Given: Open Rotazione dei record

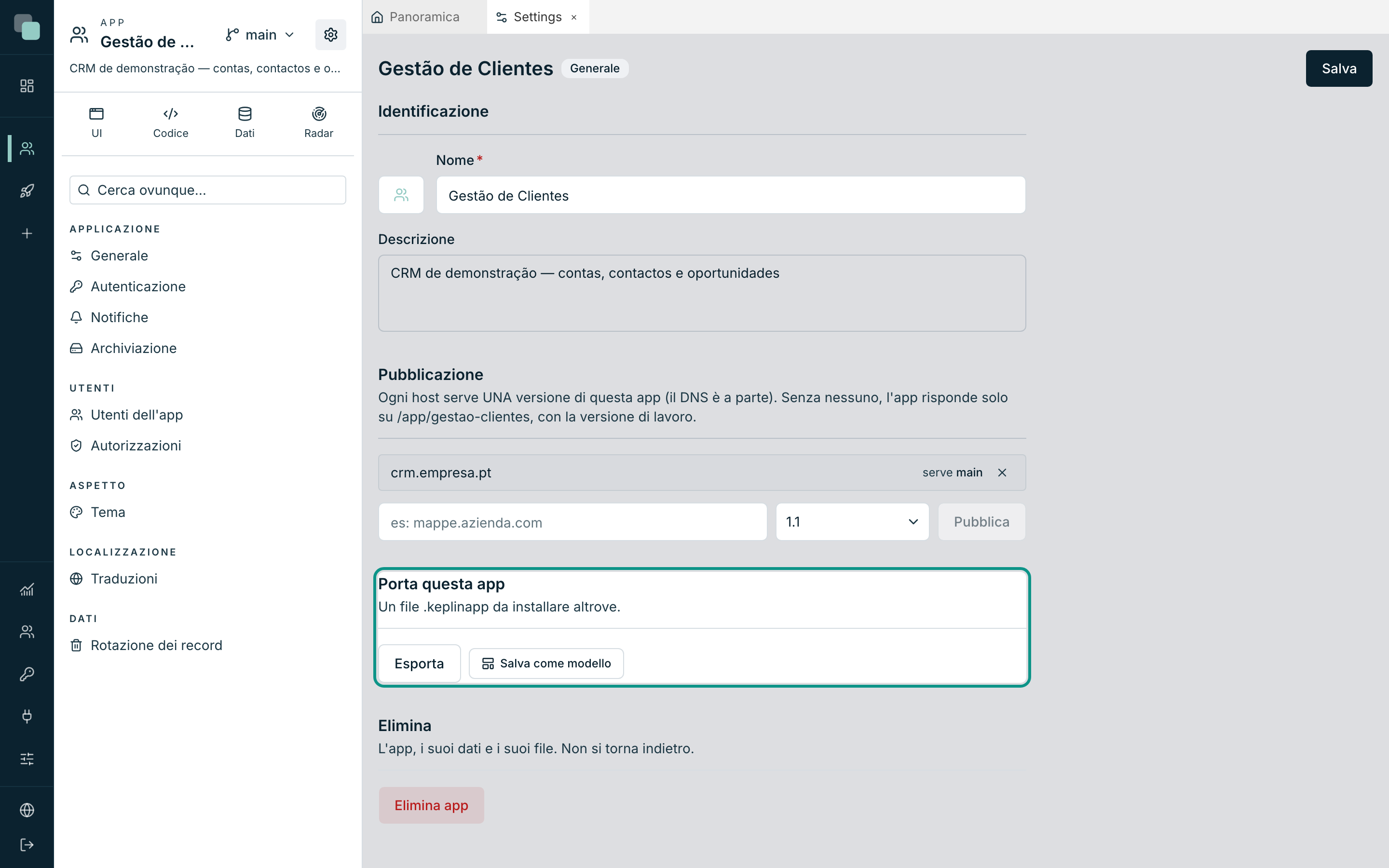Looking at the screenshot, I should point(146,645).
